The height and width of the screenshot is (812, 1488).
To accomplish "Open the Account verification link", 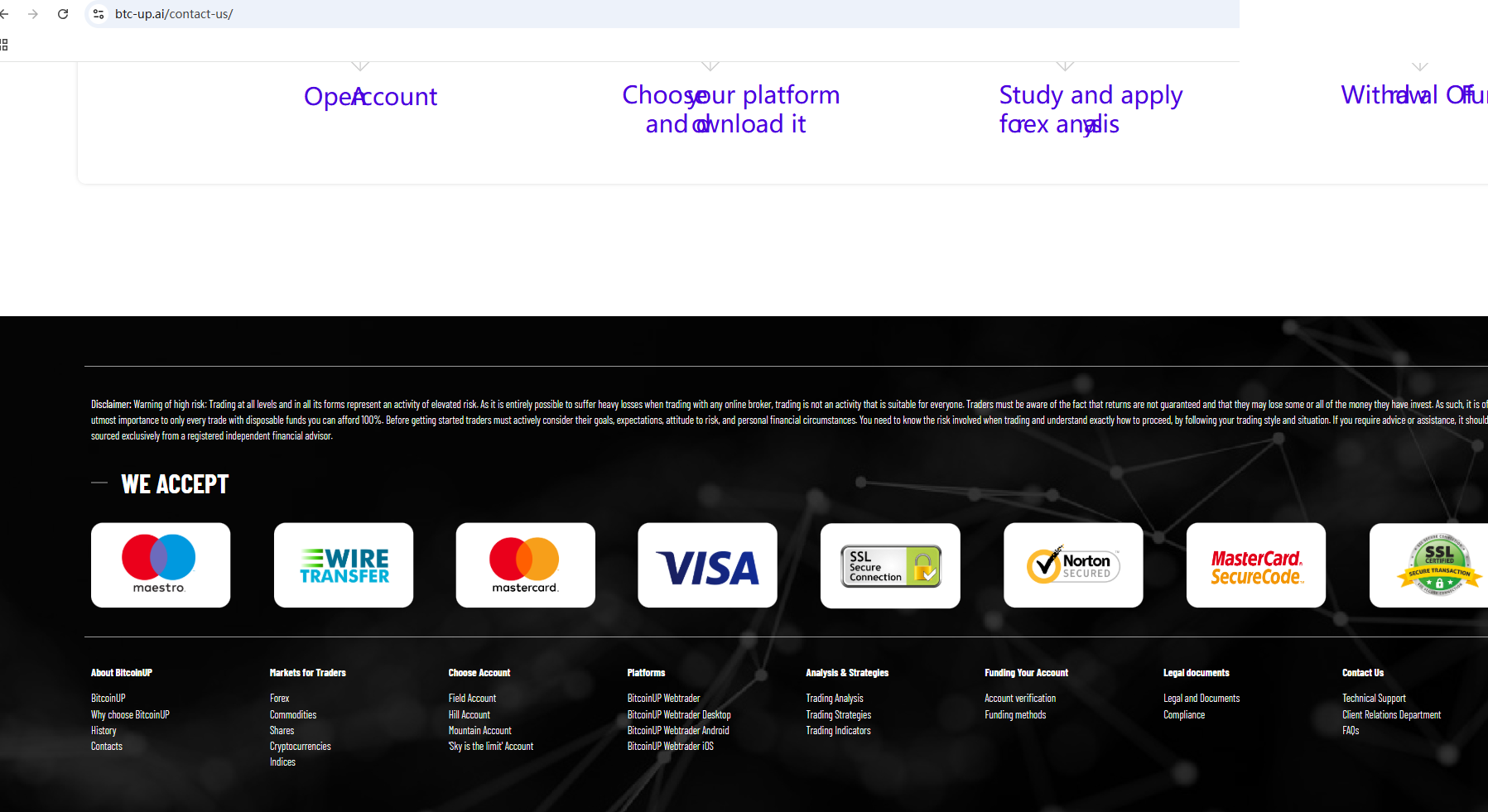I will [1020, 699].
